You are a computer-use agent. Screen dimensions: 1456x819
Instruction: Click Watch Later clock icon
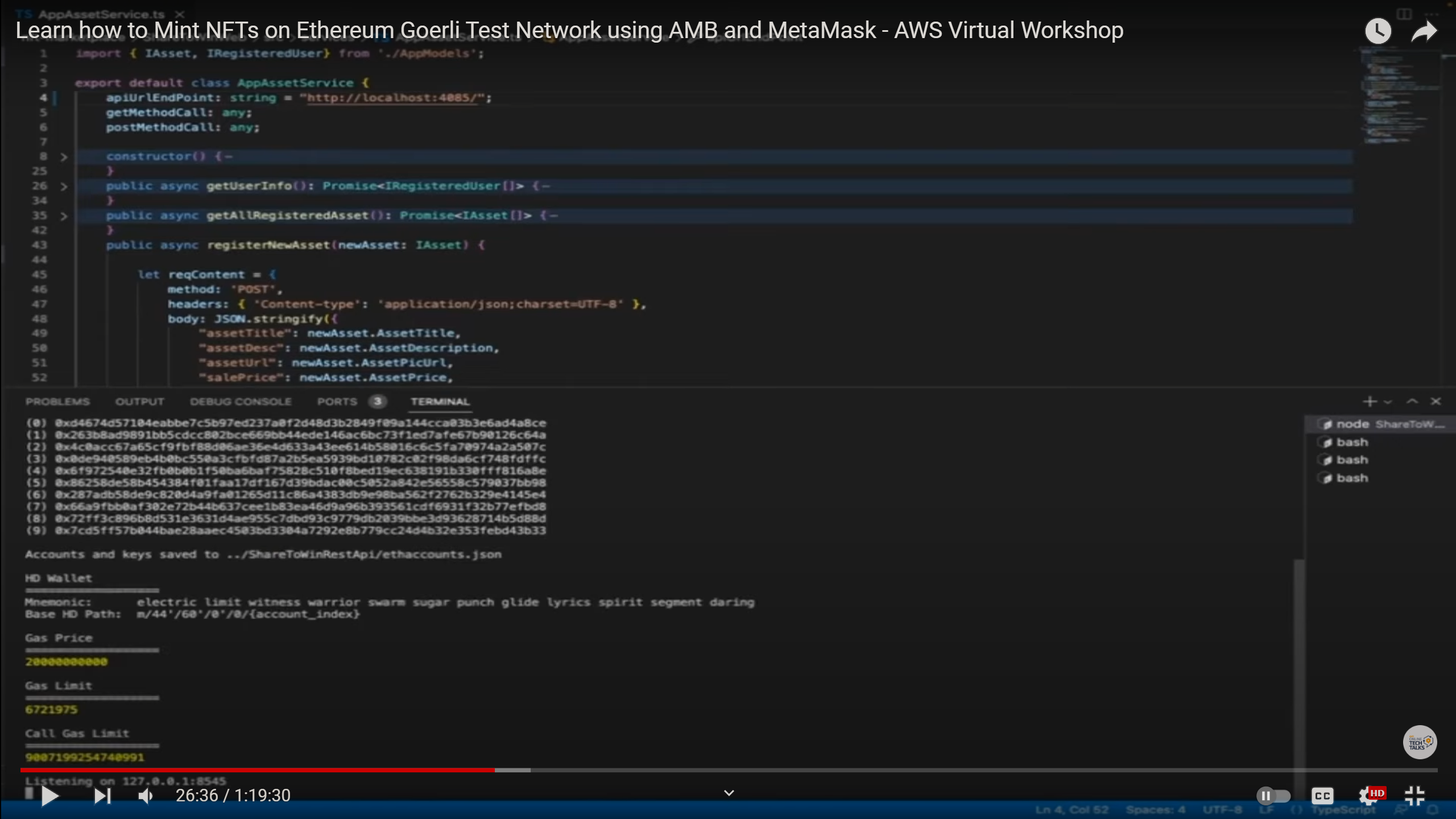click(1378, 31)
